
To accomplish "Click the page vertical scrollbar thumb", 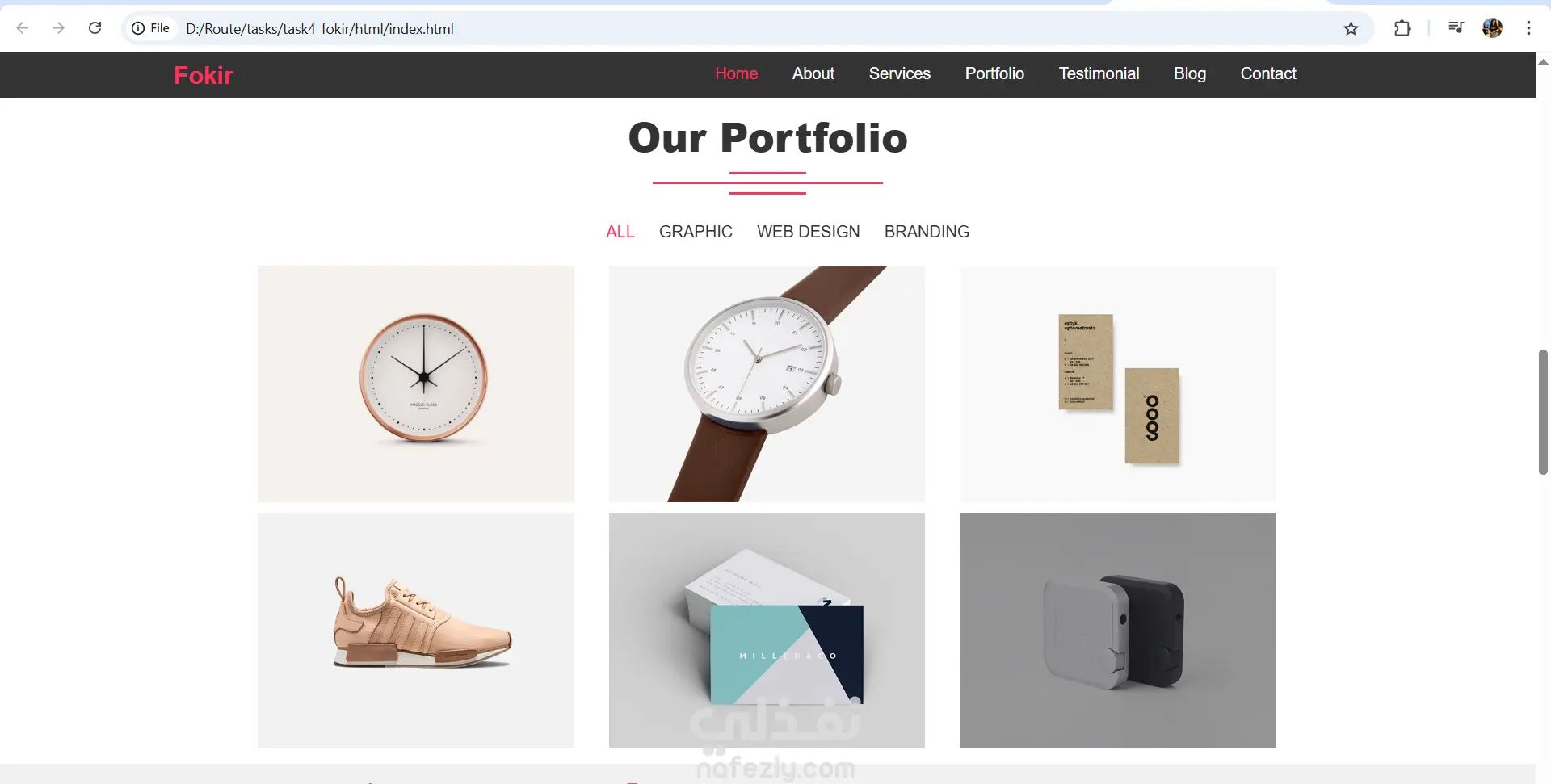I will (x=1543, y=412).
